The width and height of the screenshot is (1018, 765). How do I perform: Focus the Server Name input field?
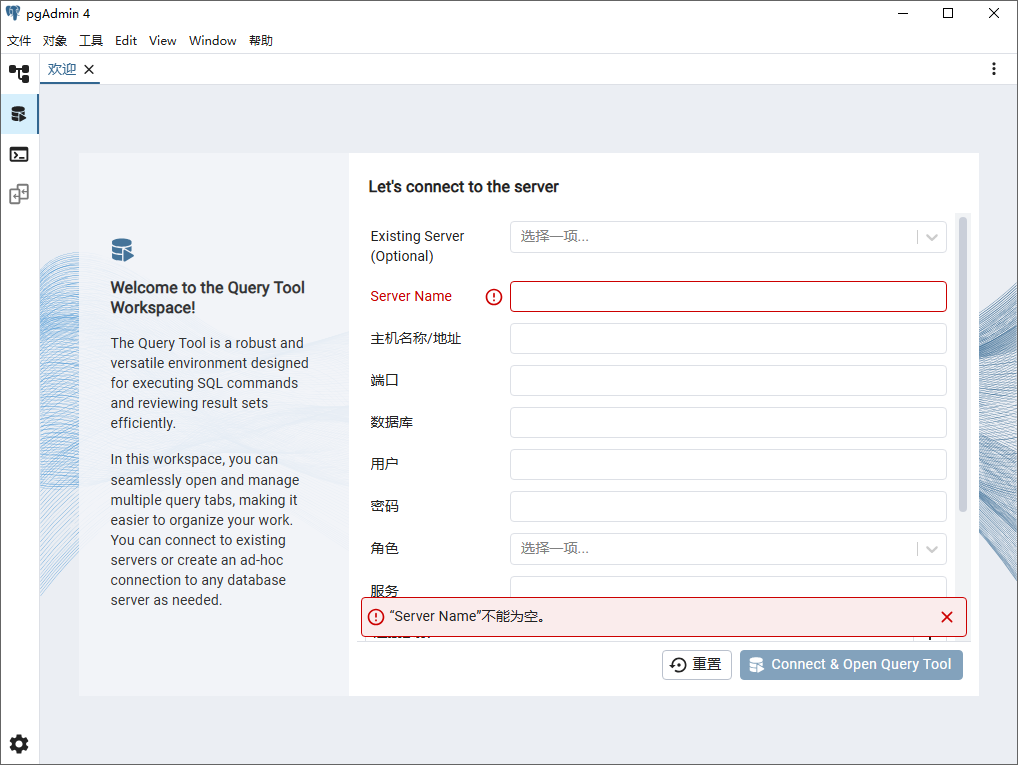tap(728, 297)
